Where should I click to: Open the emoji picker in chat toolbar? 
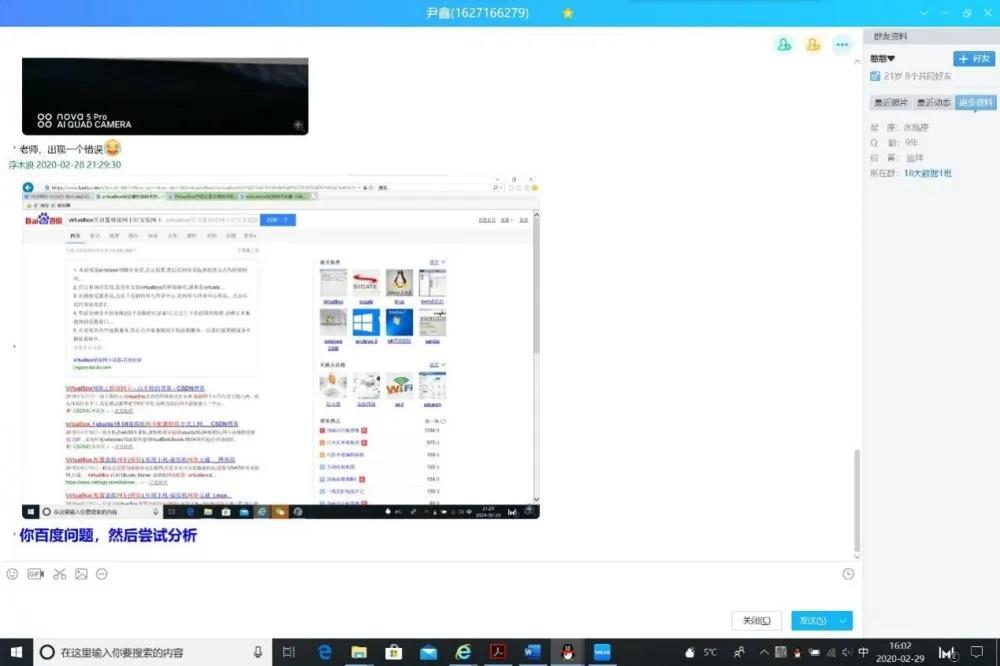pyautogui.click(x=12, y=574)
